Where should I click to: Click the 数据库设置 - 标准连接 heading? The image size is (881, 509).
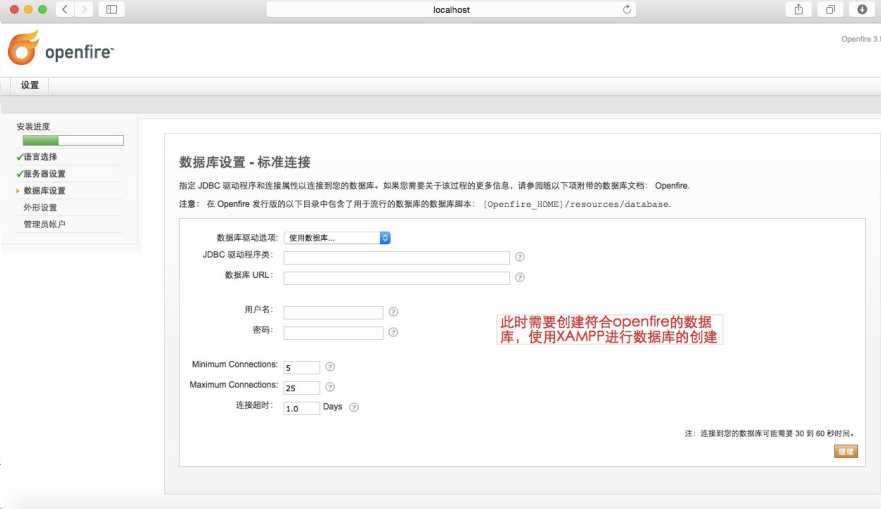tap(245, 162)
